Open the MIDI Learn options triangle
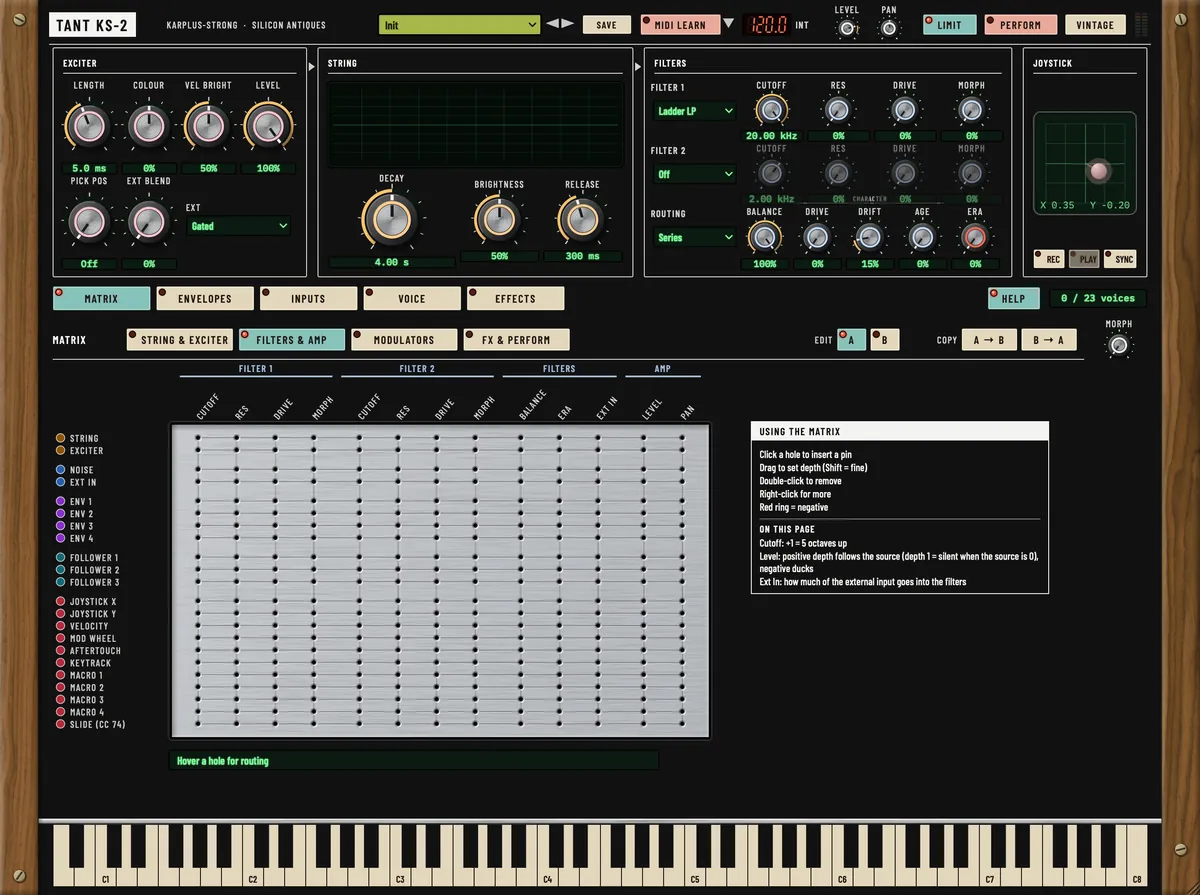 (728, 24)
